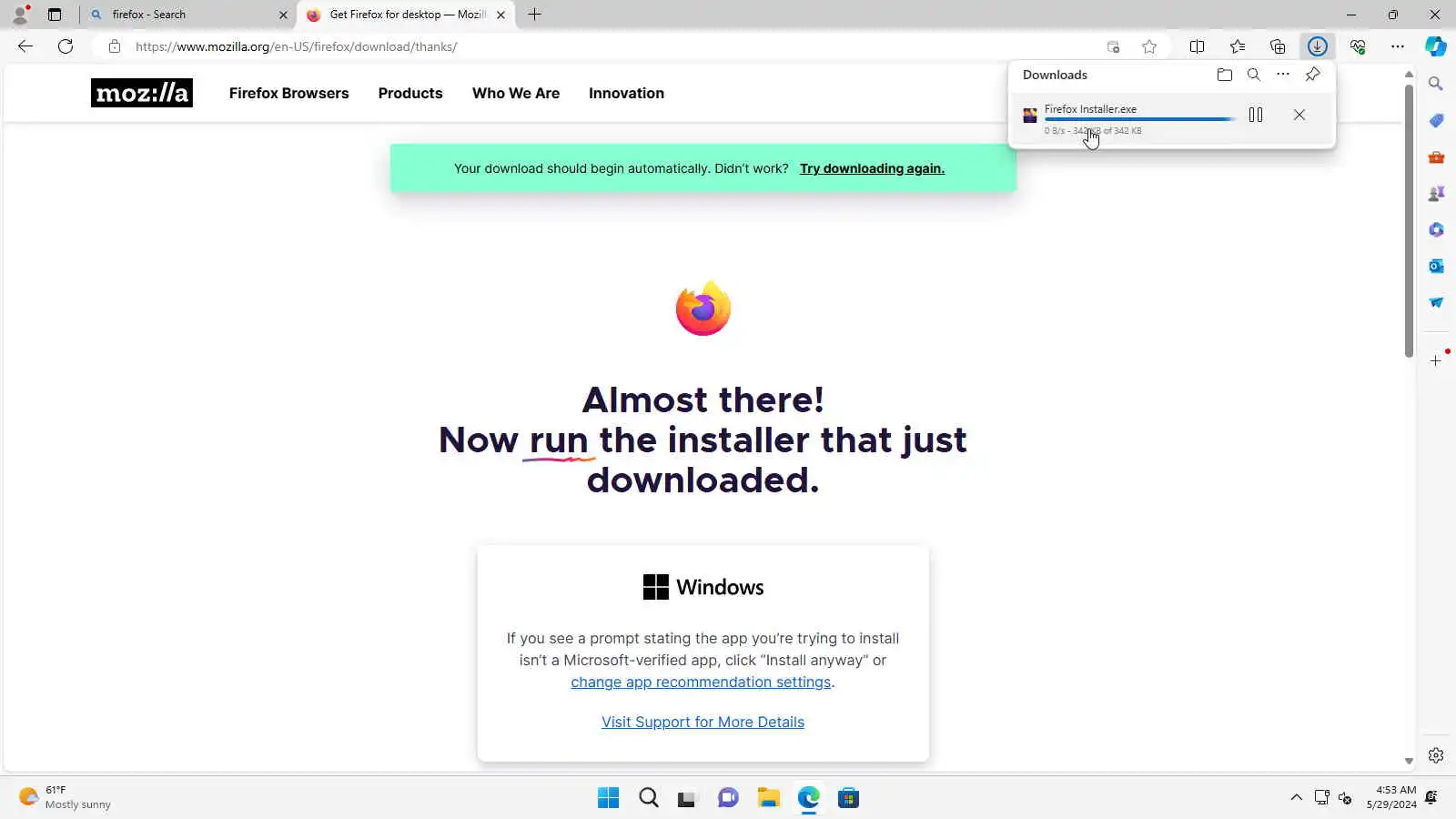Click the page vertical scrollbar
The image size is (1456, 819).
[x=1409, y=220]
